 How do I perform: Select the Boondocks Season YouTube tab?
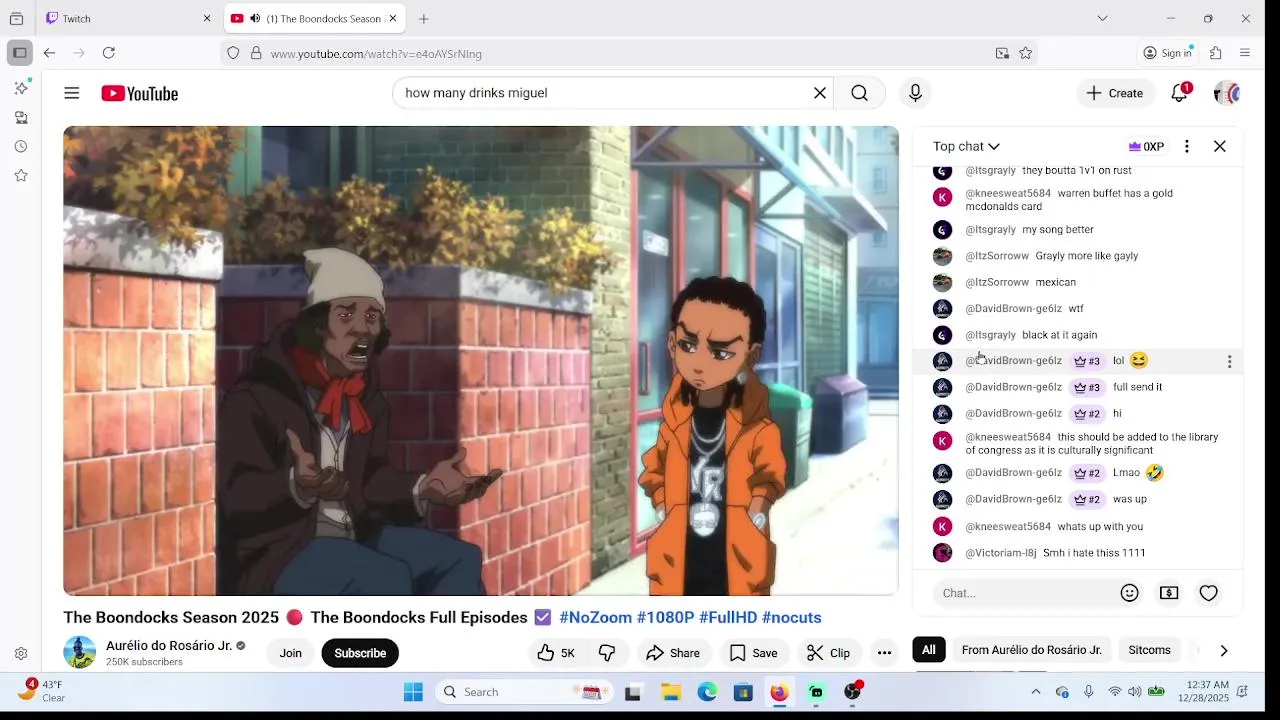tap(313, 18)
